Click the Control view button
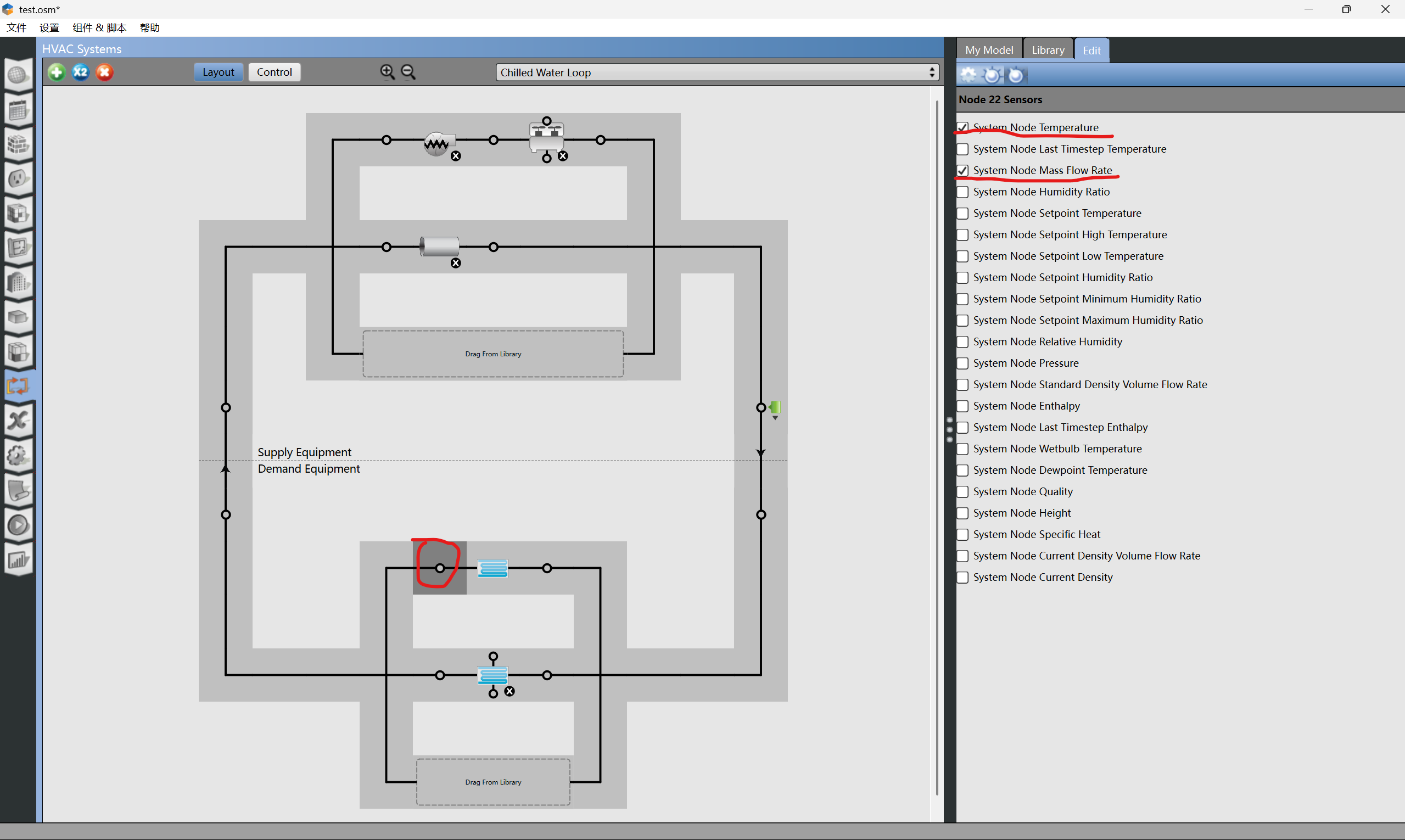The height and width of the screenshot is (840, 1405). (x=275, y=72)
